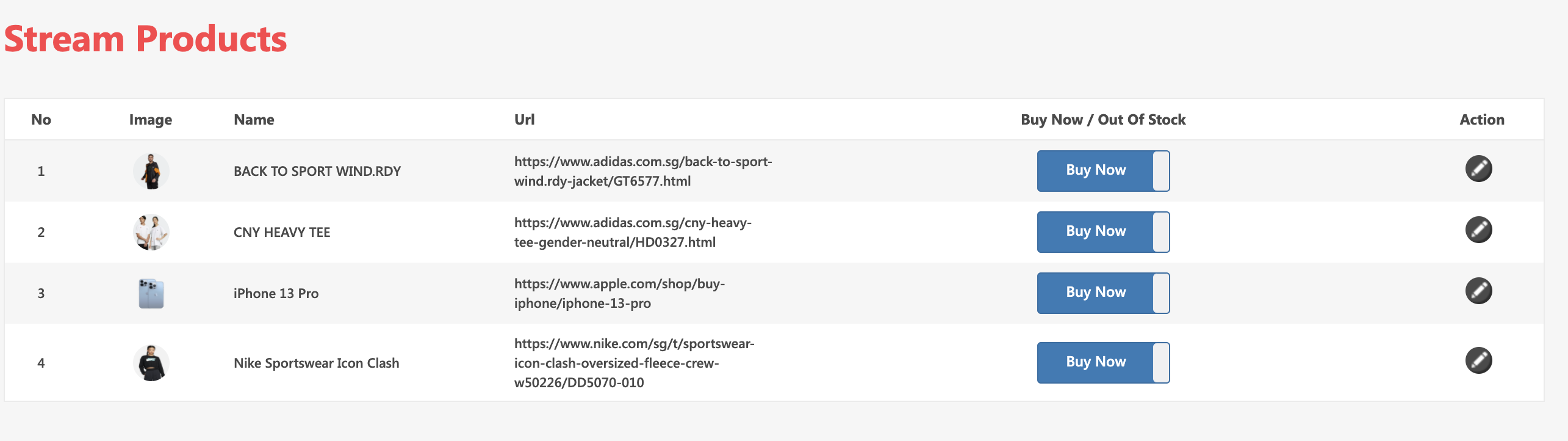Select the iPhone 13 Pro name text
The image size is (1568, 441).
click(x=276, y=294)
